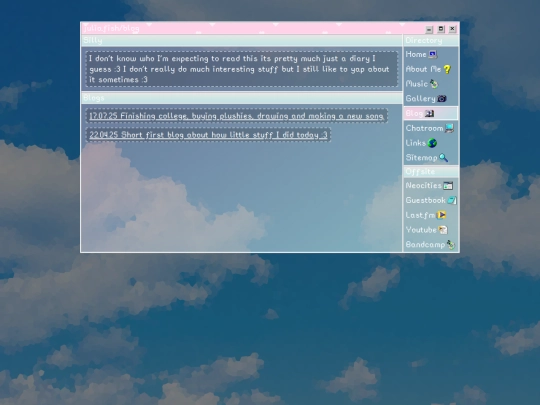Open the Music page link
Viewport: 540px width, 405px height.
point(417,84)
